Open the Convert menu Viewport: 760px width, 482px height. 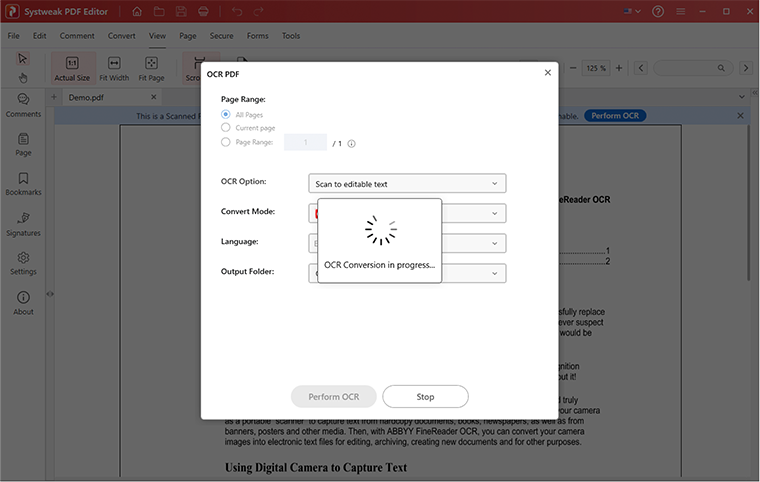pyautogui.click(x=122, y=36)
